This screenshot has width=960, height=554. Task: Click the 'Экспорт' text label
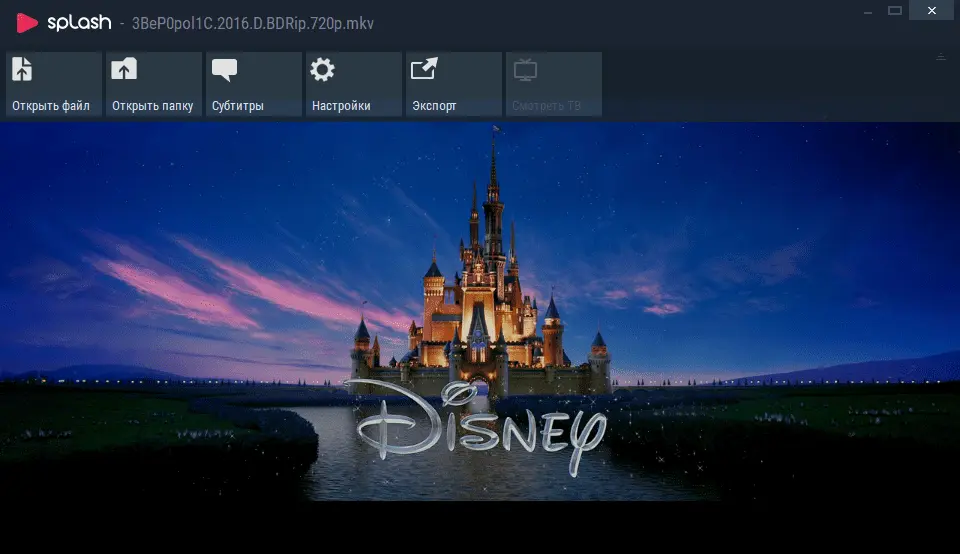[x=434, y=106]
